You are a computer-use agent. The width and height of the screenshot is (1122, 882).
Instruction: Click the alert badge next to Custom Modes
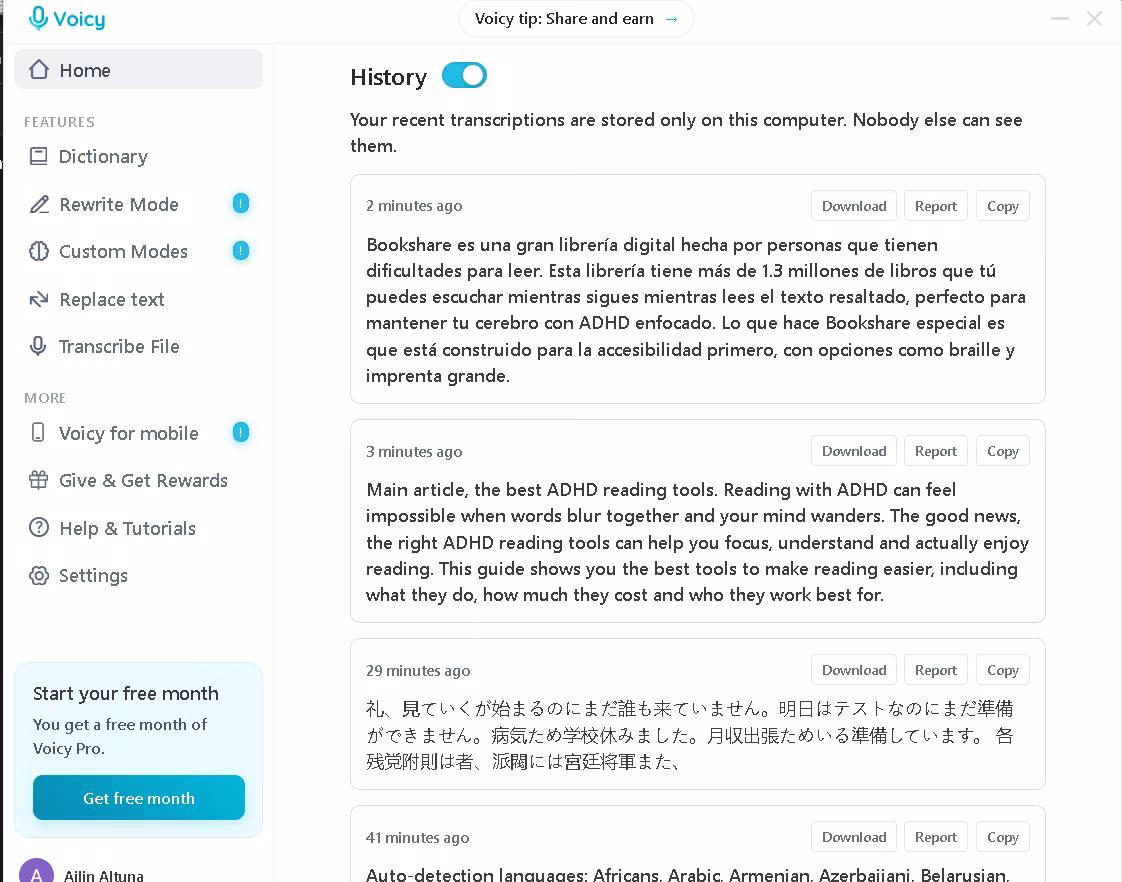tap(241, 251)
